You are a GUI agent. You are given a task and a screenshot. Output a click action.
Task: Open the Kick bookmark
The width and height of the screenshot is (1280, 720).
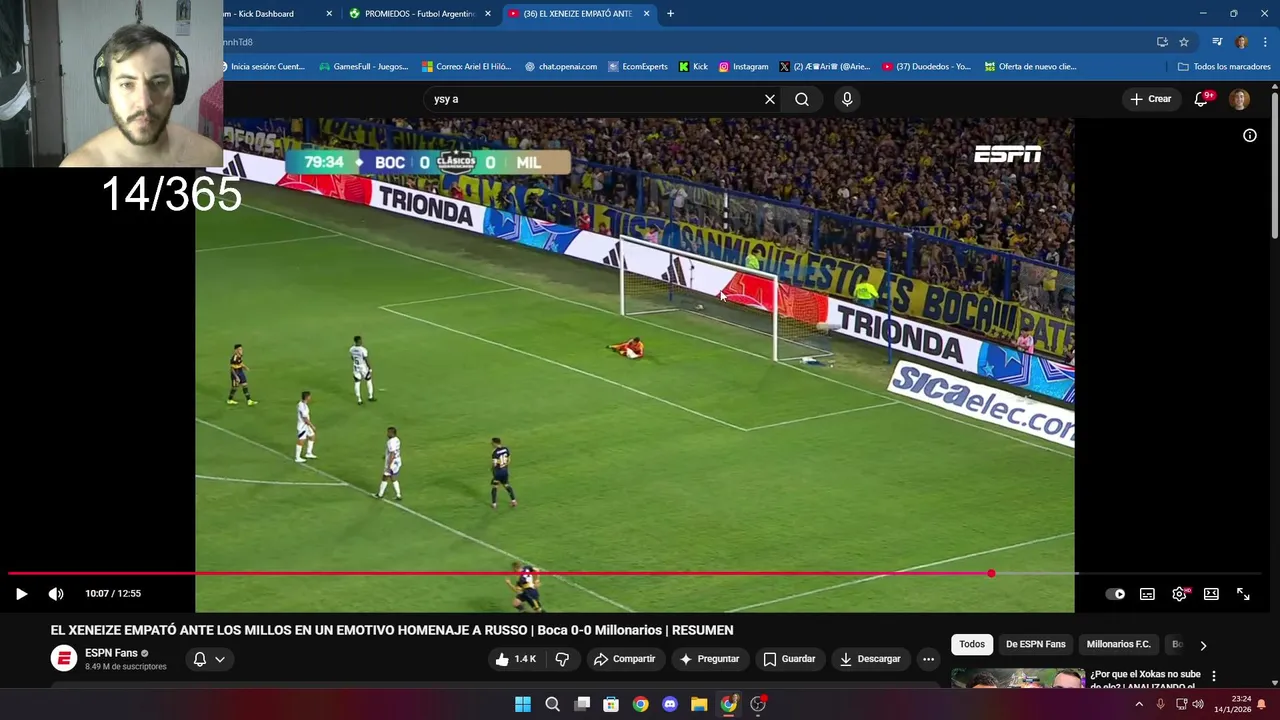693,67
